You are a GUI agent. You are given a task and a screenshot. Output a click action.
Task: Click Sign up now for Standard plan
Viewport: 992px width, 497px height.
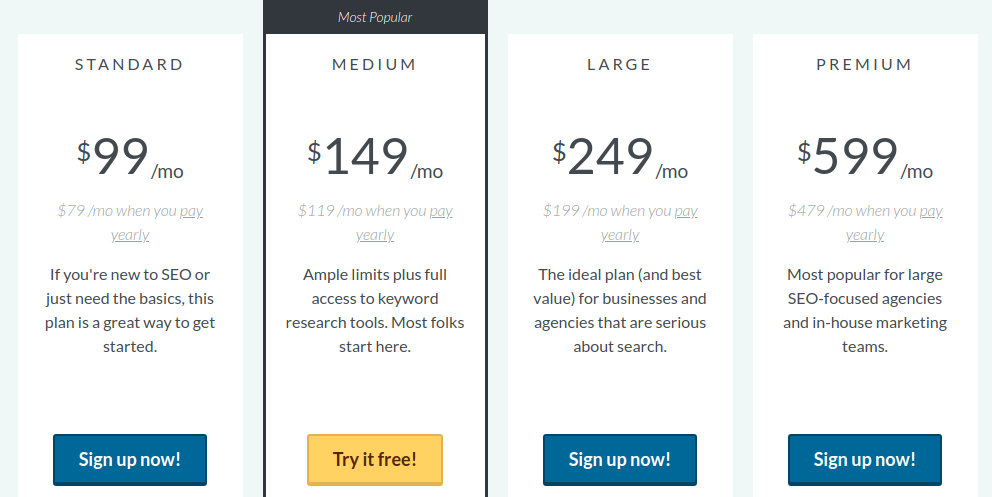point(130,460)
